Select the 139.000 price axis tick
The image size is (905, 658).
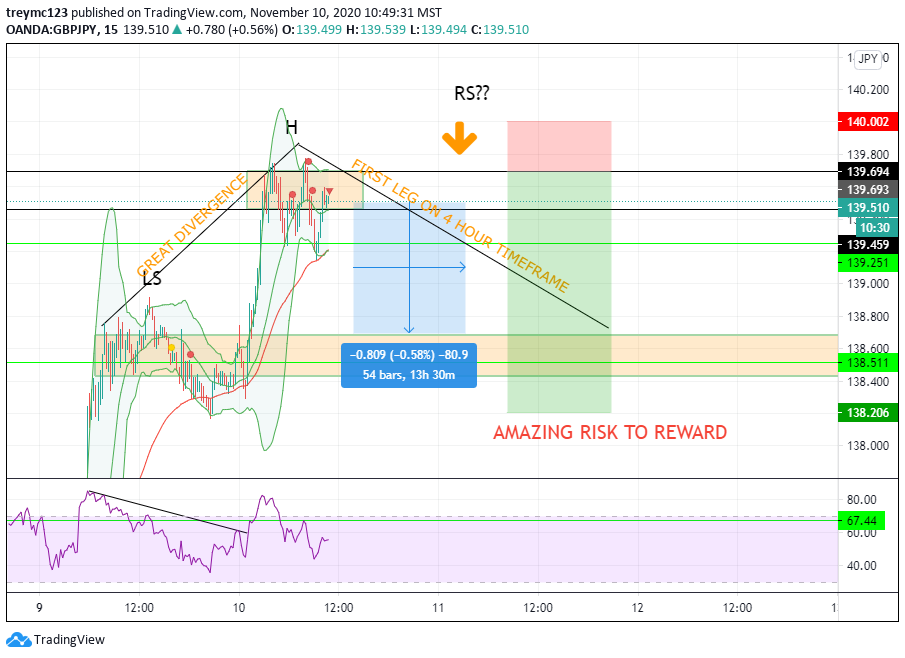click(867, 283)
